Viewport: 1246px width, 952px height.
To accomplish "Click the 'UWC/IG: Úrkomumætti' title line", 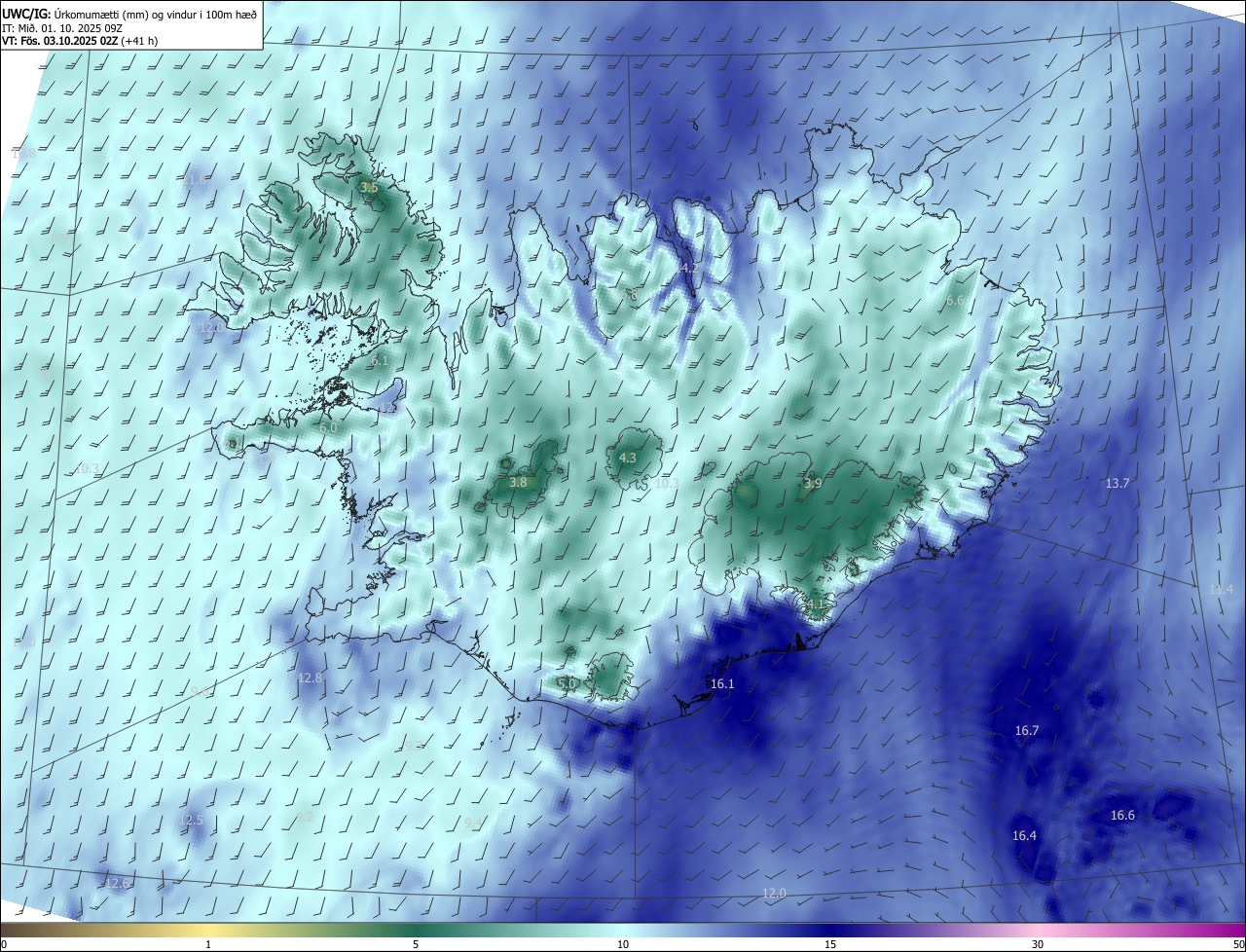I will tap(129, 14).
